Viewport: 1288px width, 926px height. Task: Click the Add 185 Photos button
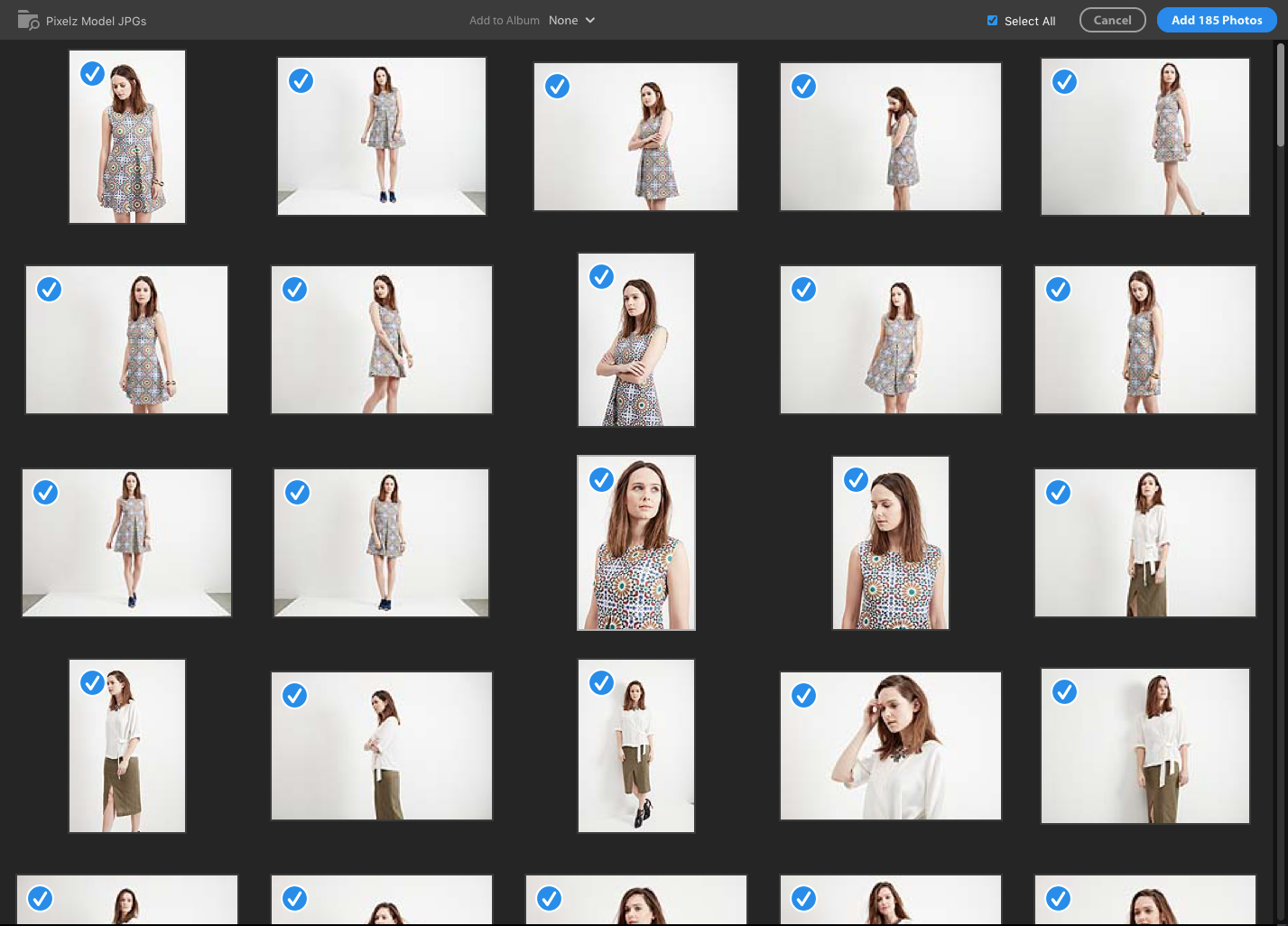coord(1216,20)
